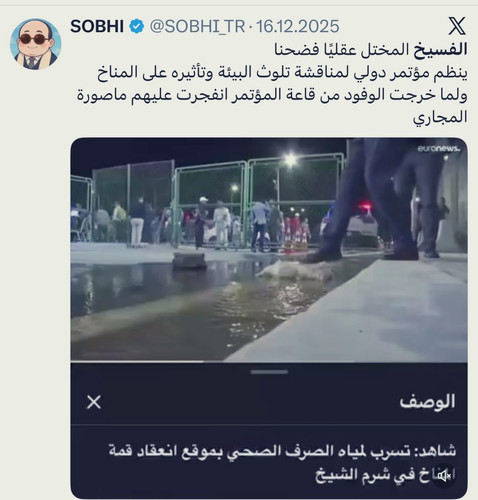
Task: Open the X logo in the corner
Action: tap(457, 26)
